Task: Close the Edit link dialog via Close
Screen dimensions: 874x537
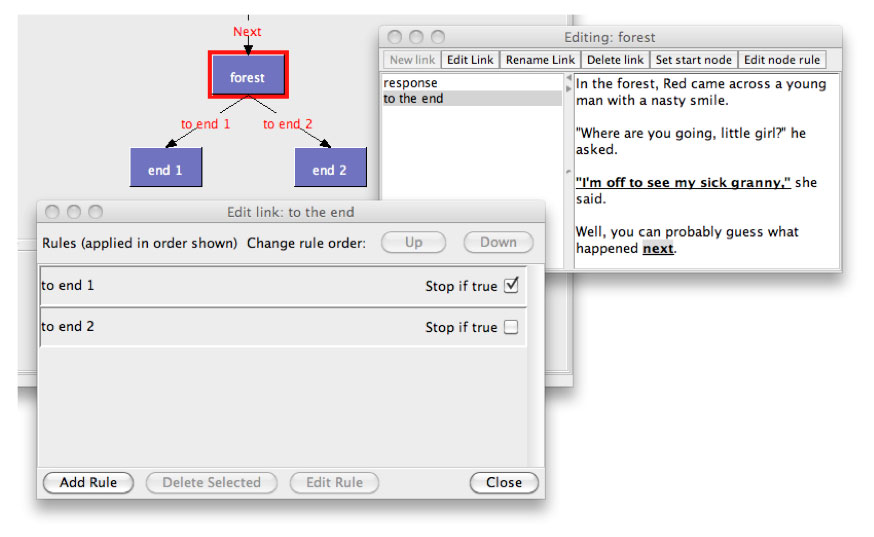Action: [x=504, y=482]
